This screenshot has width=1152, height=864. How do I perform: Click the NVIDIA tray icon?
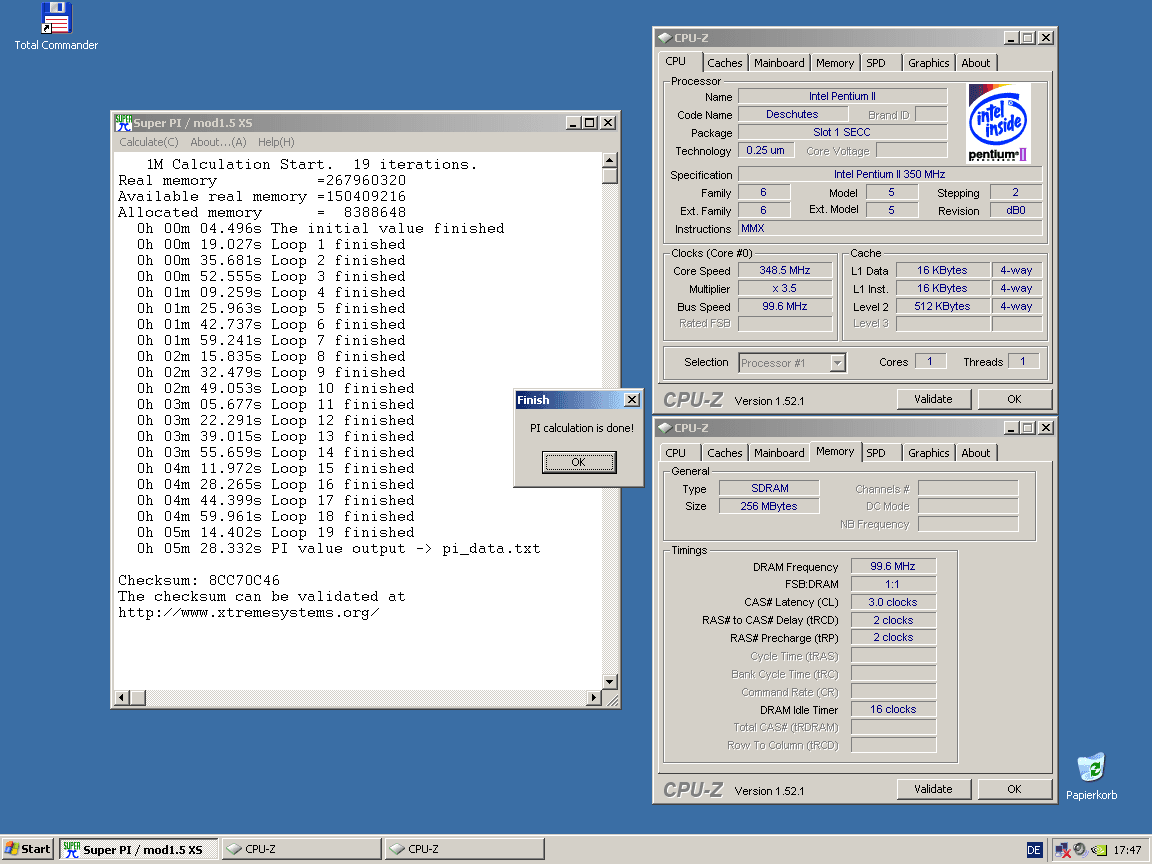point(1098,850)
